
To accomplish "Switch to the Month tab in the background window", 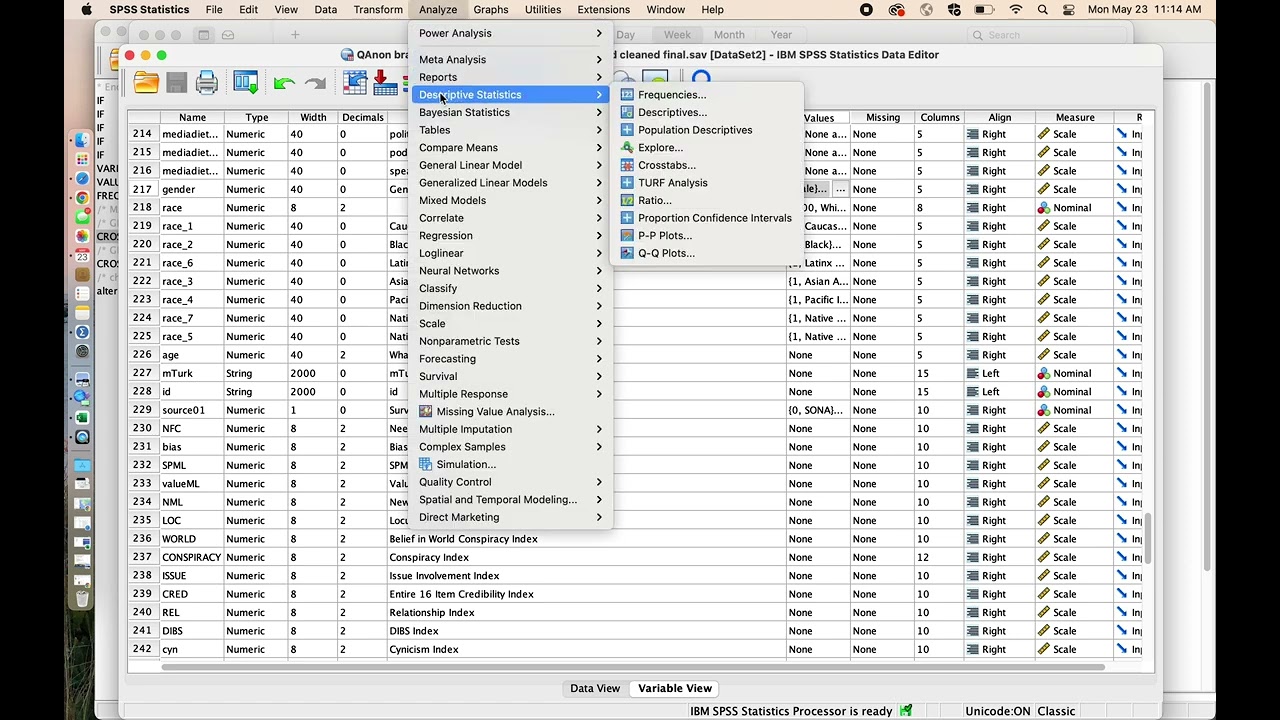I will click(x=729, y=34).
